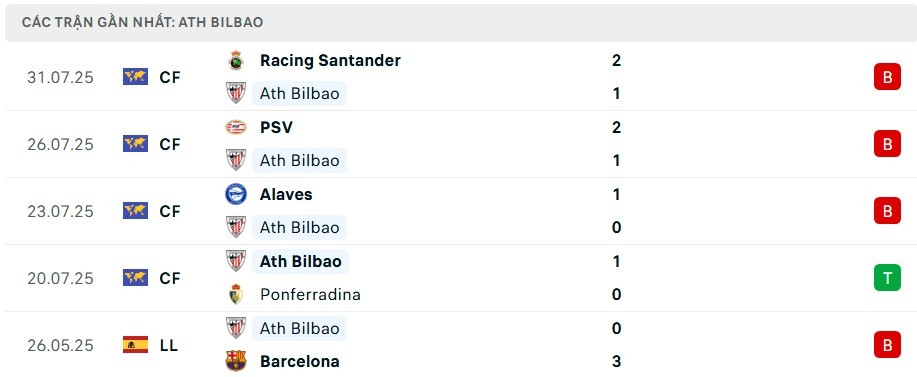
Task: Click Ath Bilbao crest in Ponferradina match
Action: point(236,261)
